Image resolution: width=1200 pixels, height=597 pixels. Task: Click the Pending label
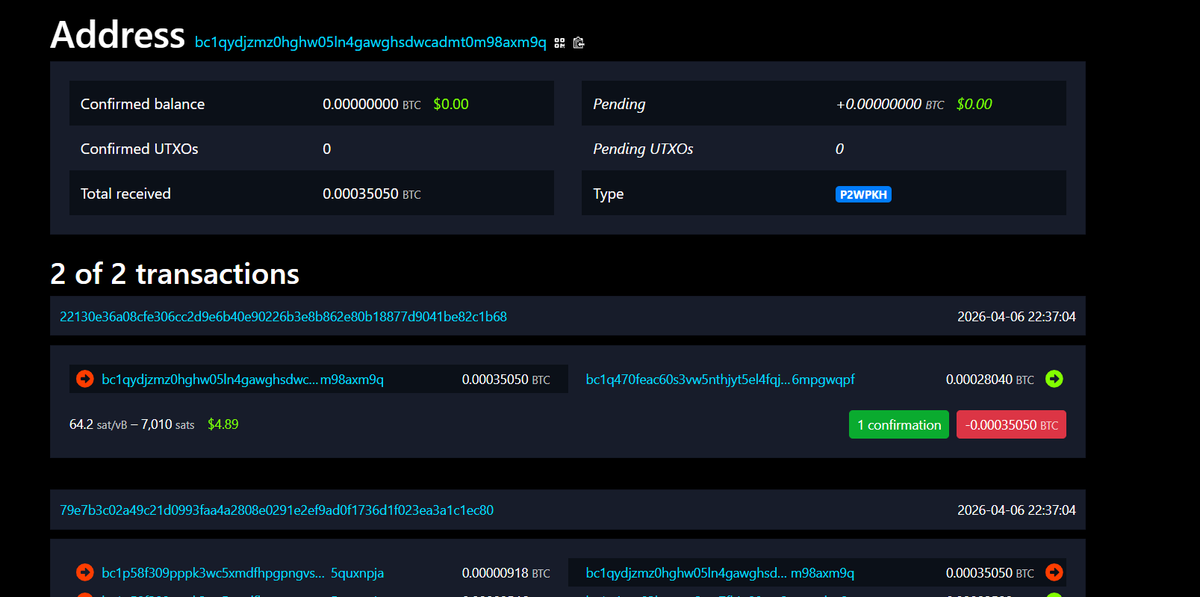619,104
